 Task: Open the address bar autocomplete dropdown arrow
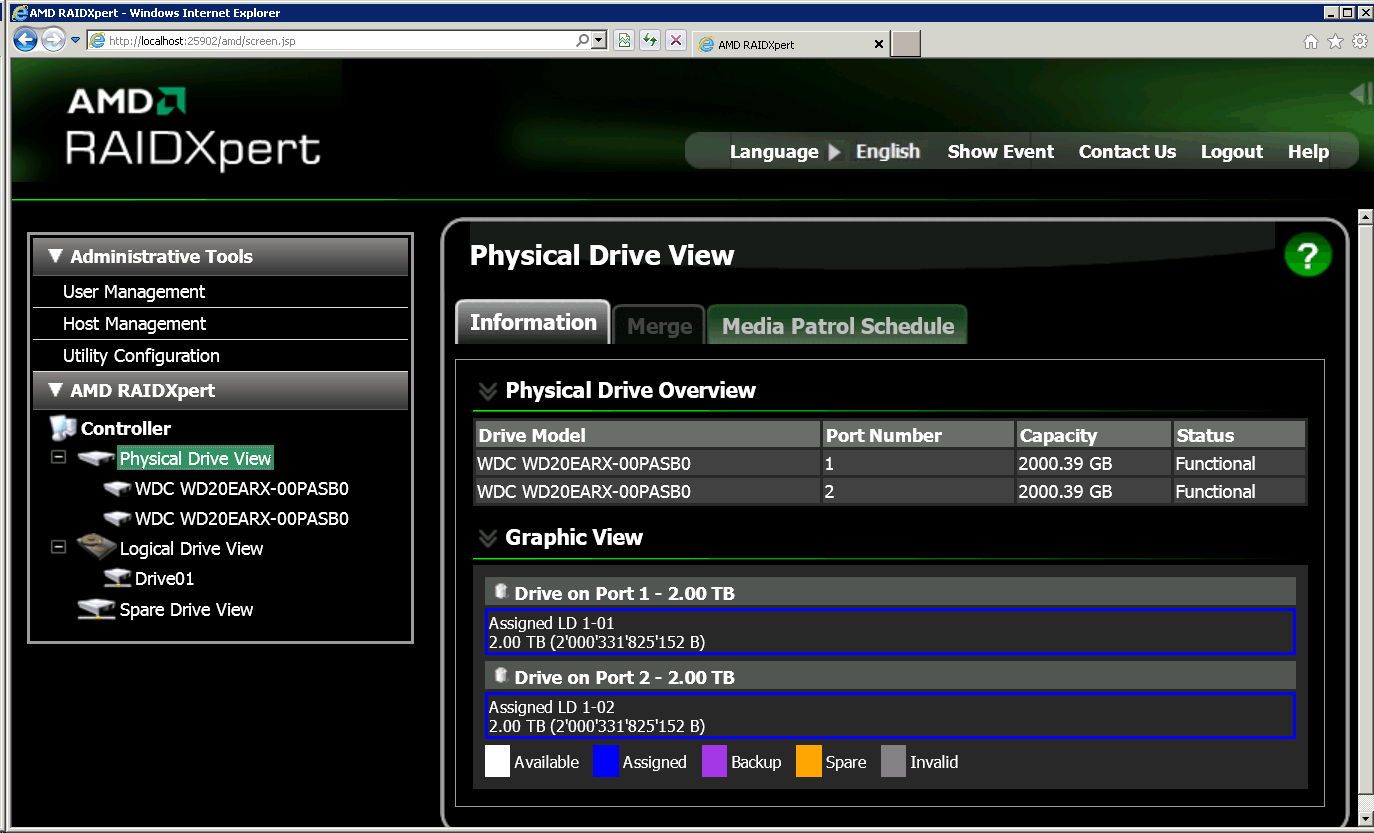pos(599,41)
